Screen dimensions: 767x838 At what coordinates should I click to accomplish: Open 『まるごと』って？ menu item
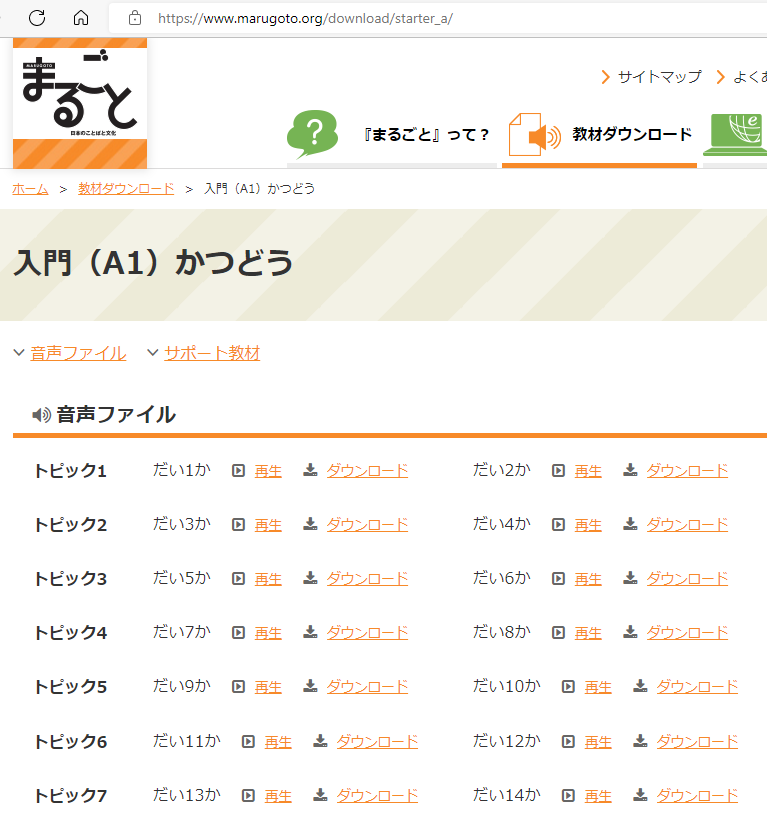click(426, 134)
